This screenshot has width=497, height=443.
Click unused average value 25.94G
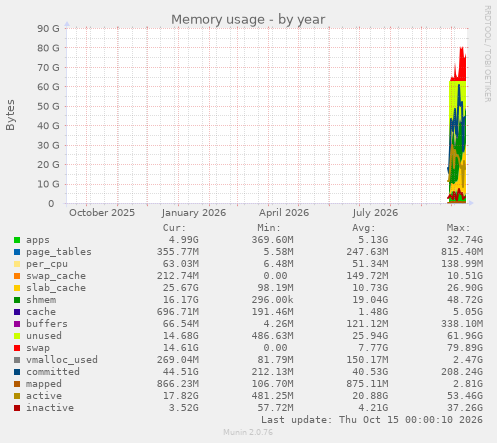click(370, 336)
